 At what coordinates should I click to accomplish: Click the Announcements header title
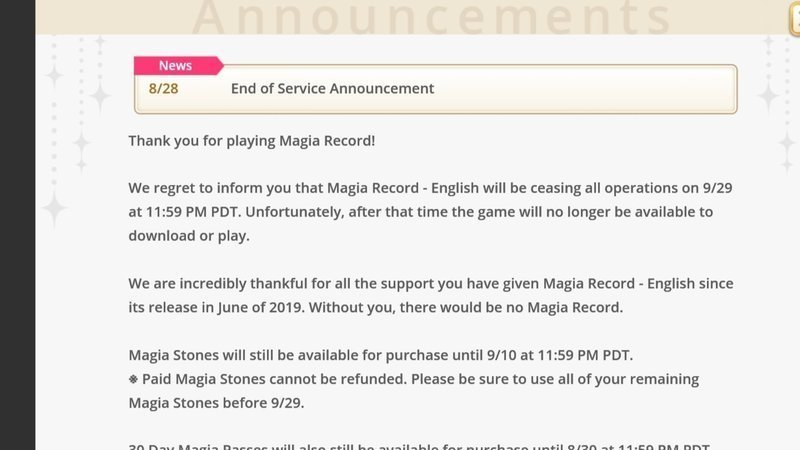point(432,16)
